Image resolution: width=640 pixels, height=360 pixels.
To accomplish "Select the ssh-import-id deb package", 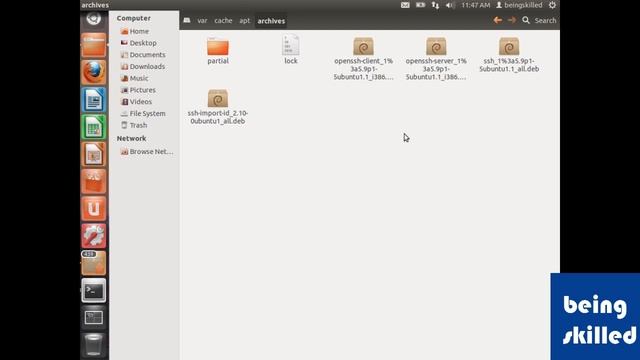I will (x=218, y=107).
